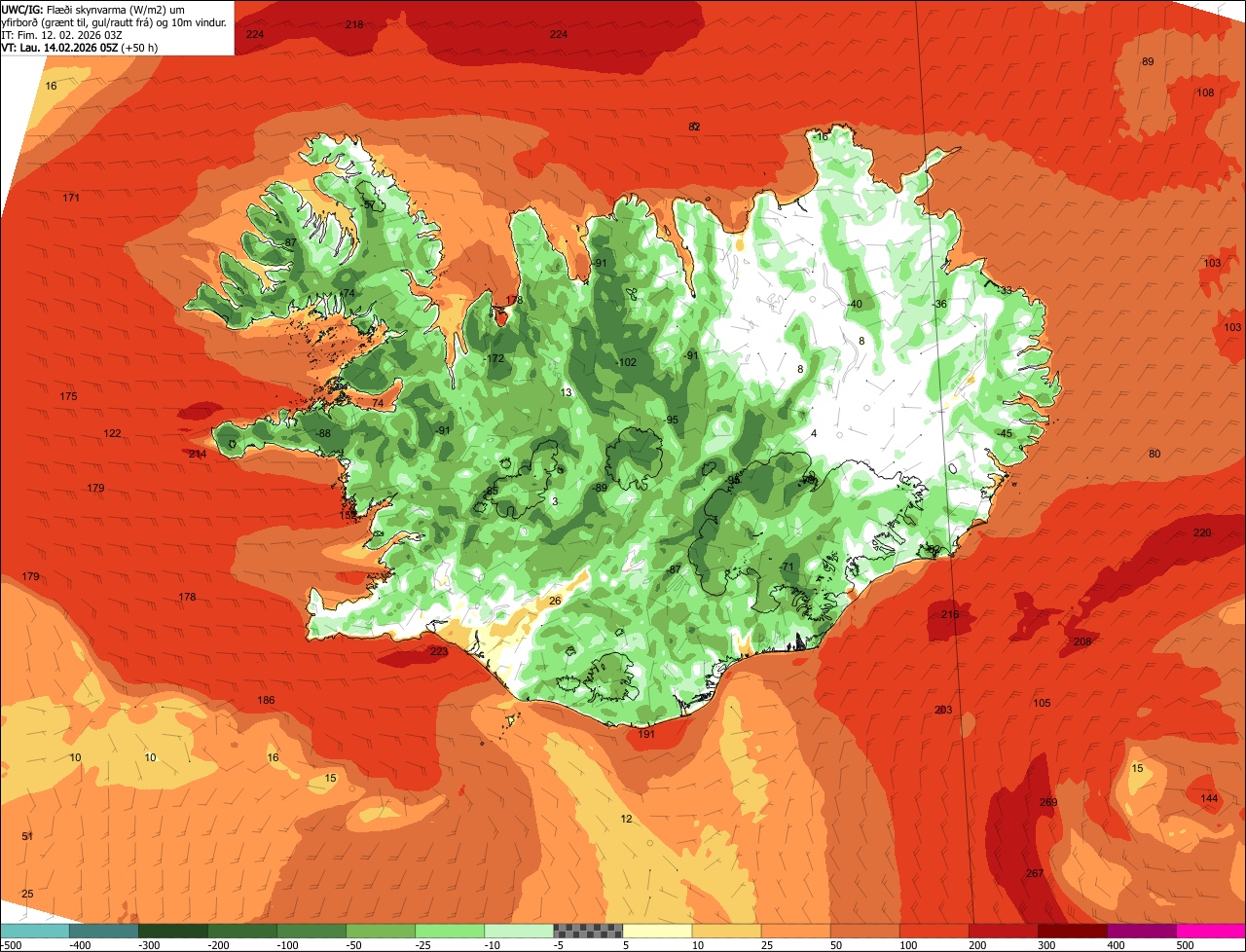The image size is (1246, 952).
Task: Click legend swatch between 50 and 100
Action: pos(864,931)
